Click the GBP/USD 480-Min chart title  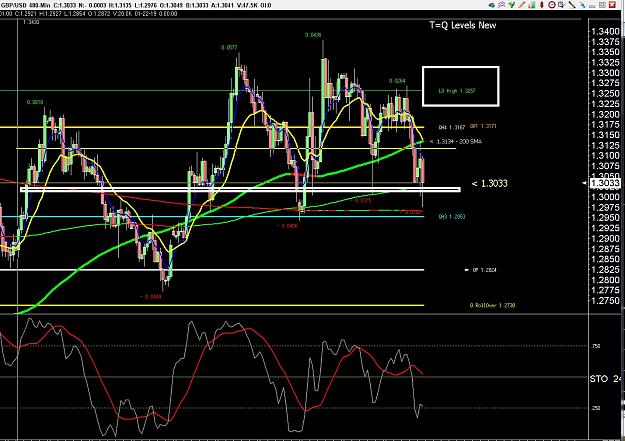[x=26, y=5]
